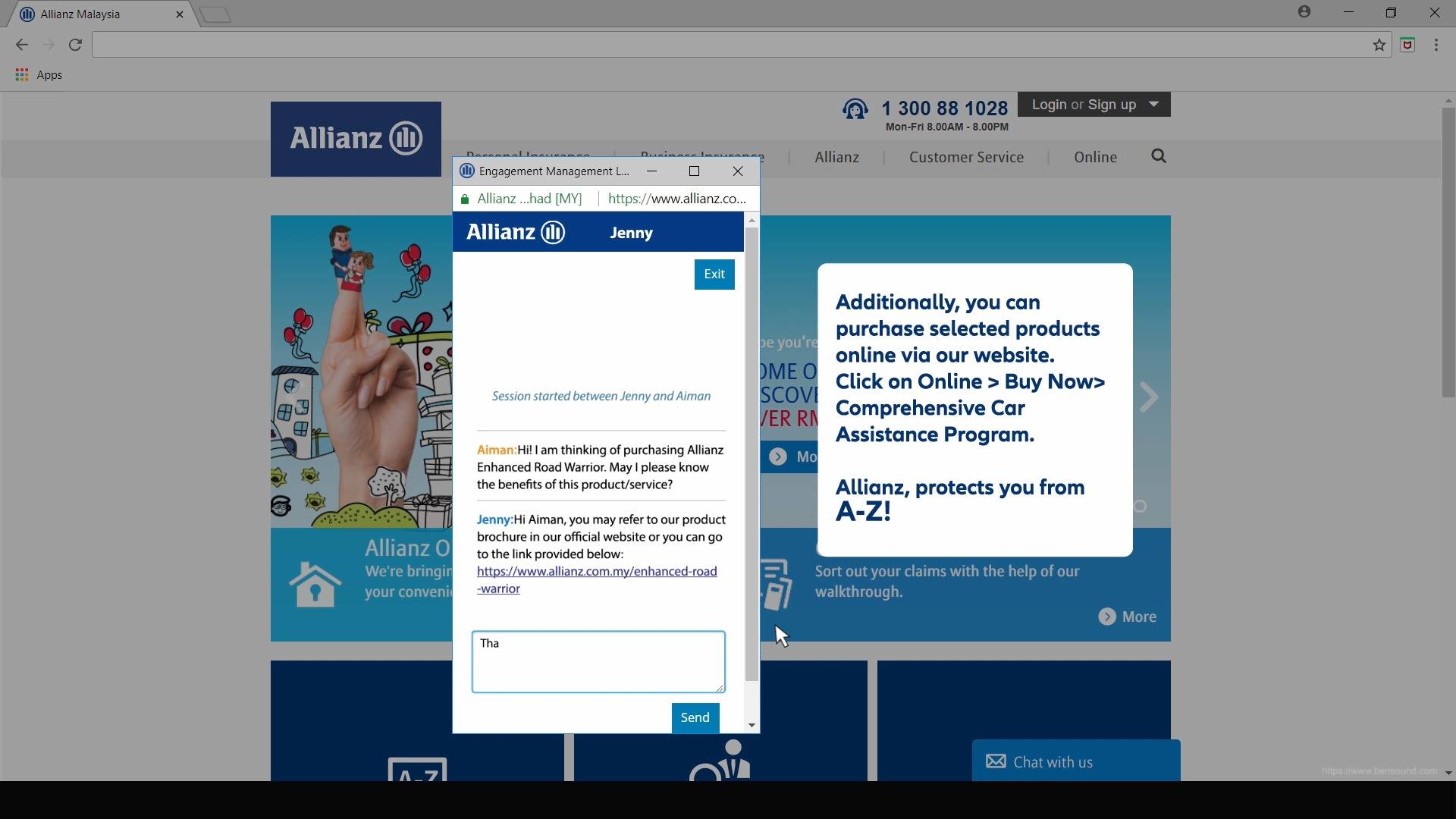
Task: Click the main page vertical scrollbar
Action: click(x=1448, y=253)
